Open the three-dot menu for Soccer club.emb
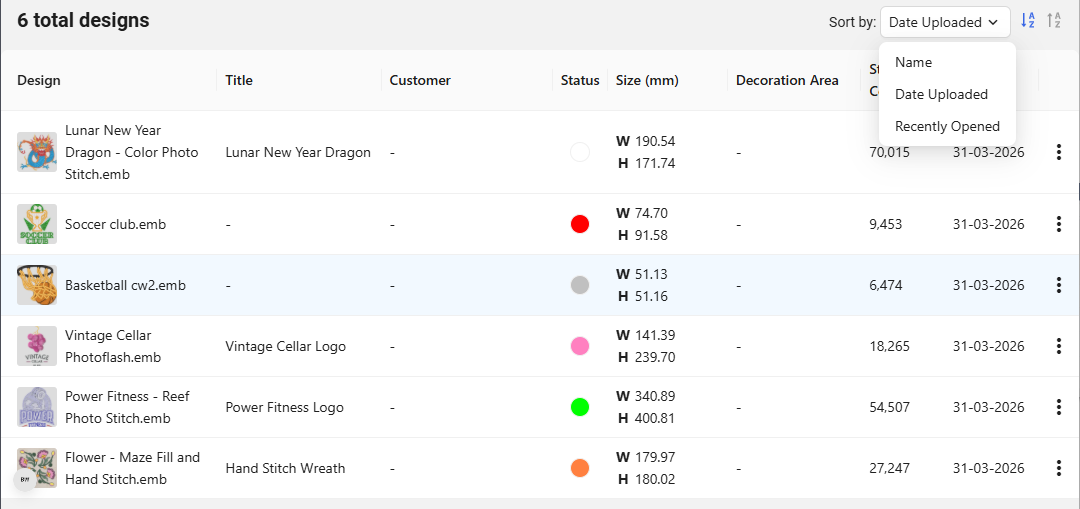The image size is (1080, 509). (x=1058, y=224)
